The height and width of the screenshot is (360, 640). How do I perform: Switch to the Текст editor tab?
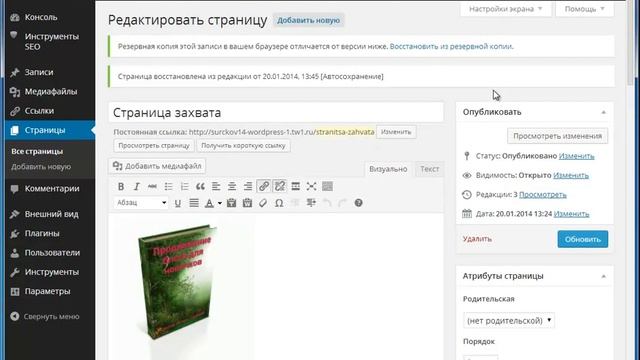point(429,169)
